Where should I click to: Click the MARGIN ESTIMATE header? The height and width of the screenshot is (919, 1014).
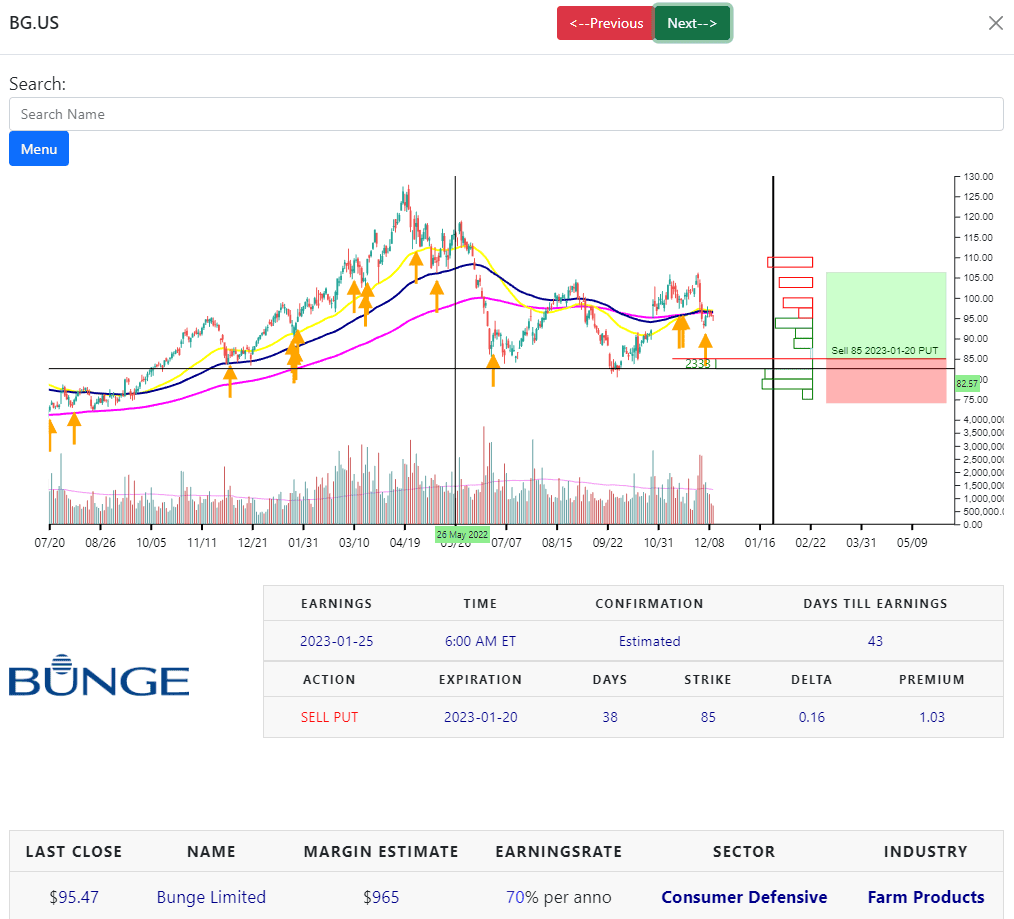coord(381,852)
